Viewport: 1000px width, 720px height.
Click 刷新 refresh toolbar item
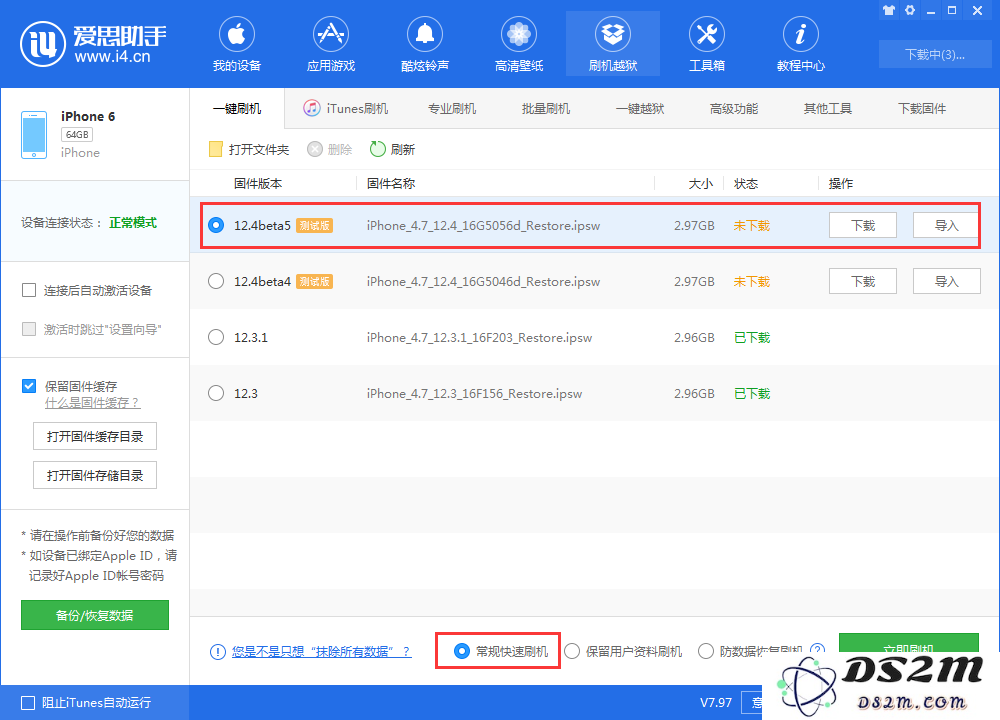pos(393,149)
